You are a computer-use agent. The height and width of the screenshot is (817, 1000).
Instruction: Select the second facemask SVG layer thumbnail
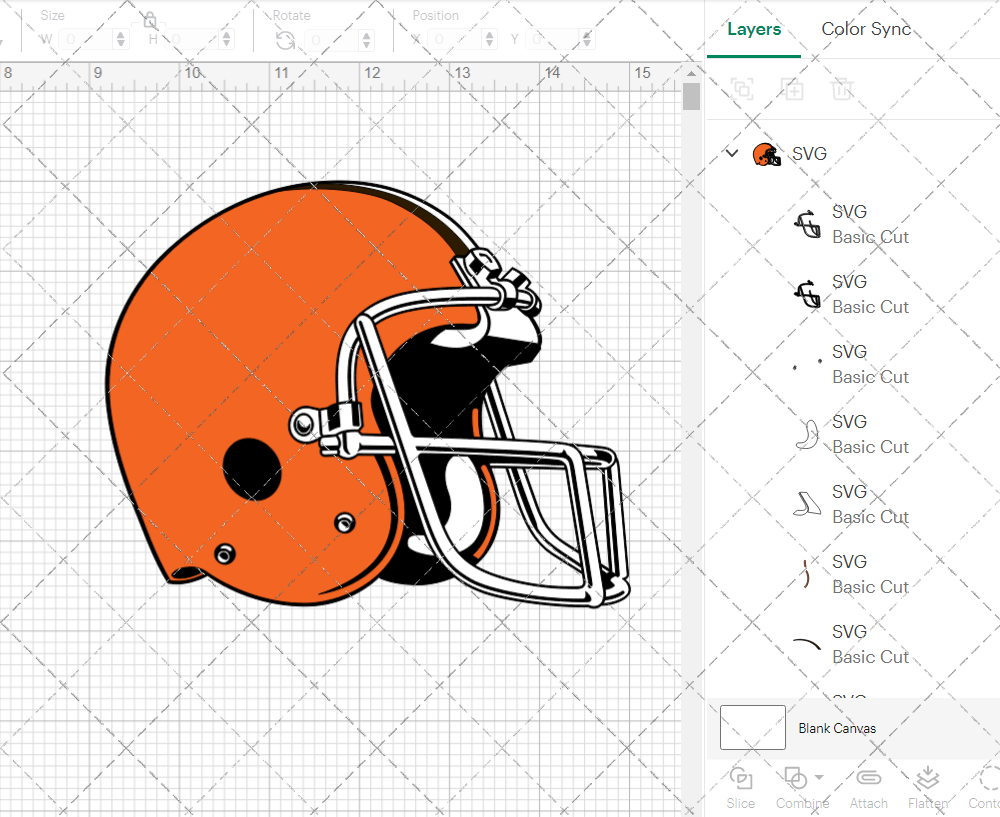point(807,294)
